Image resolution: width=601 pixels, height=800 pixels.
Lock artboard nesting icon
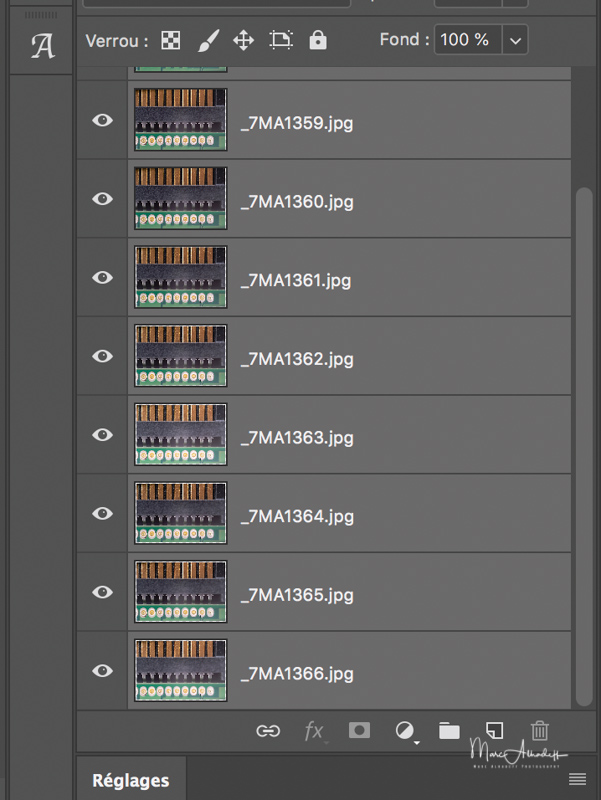click(281, 41)
